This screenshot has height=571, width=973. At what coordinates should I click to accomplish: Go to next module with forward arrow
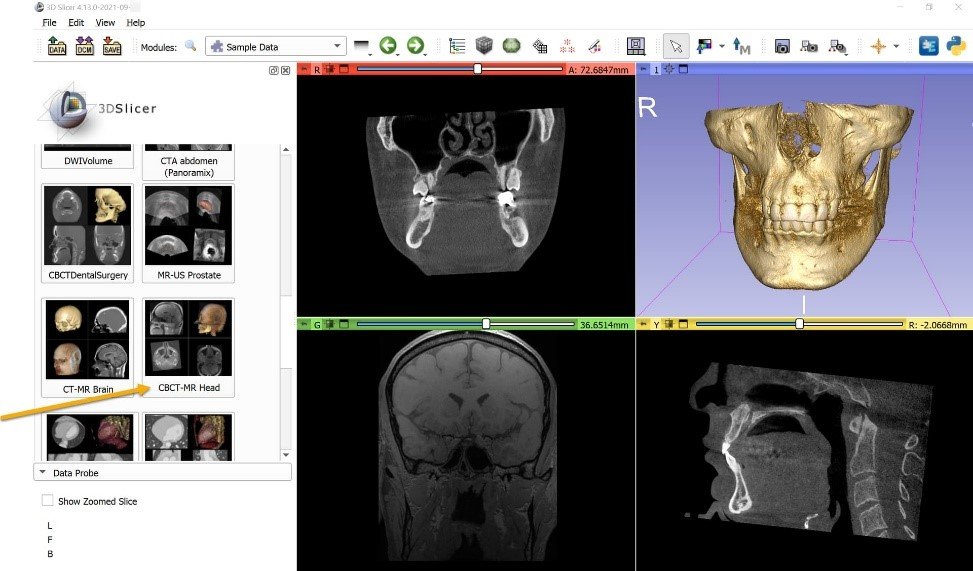[415, 46]
